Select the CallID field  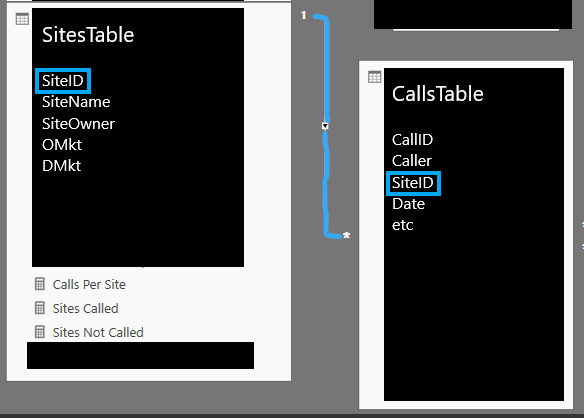412,140
